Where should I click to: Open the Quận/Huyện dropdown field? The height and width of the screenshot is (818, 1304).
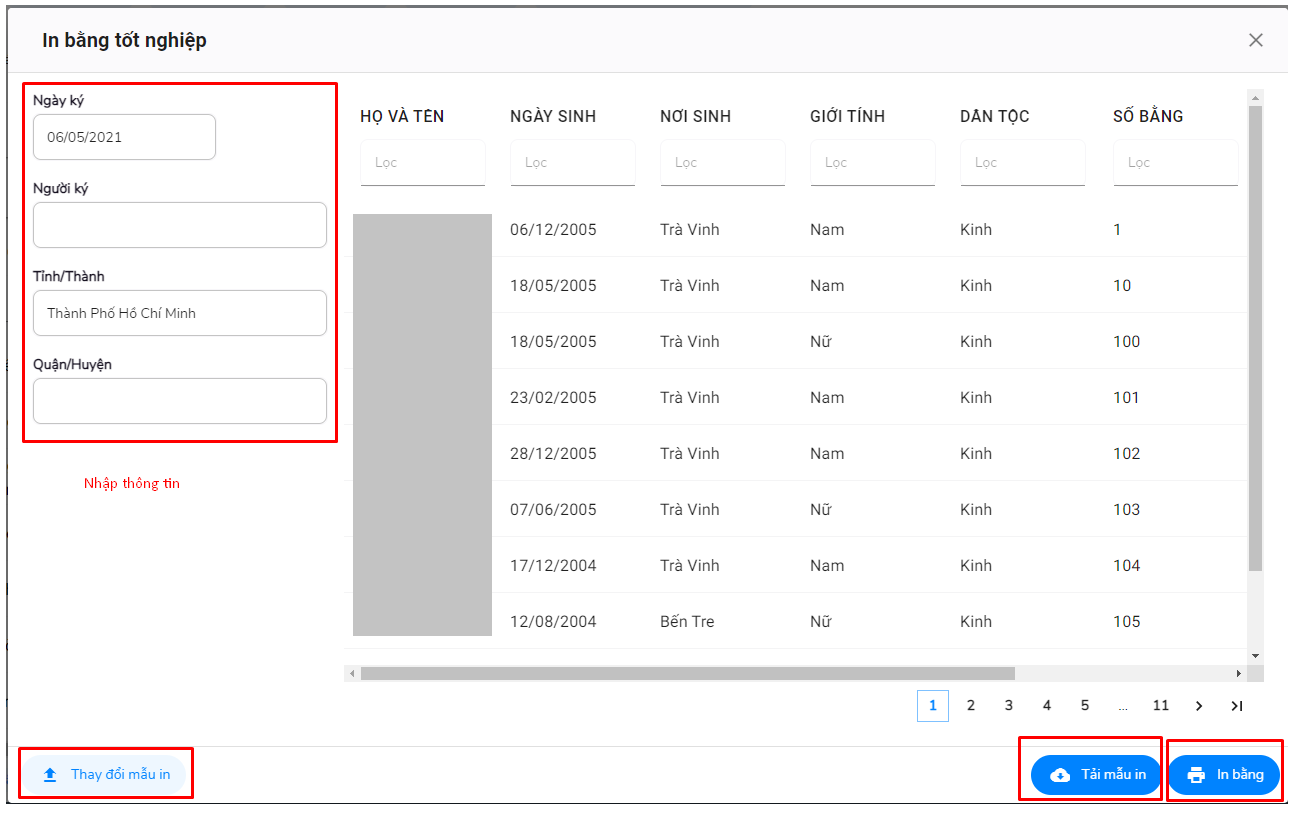(180, 401)
